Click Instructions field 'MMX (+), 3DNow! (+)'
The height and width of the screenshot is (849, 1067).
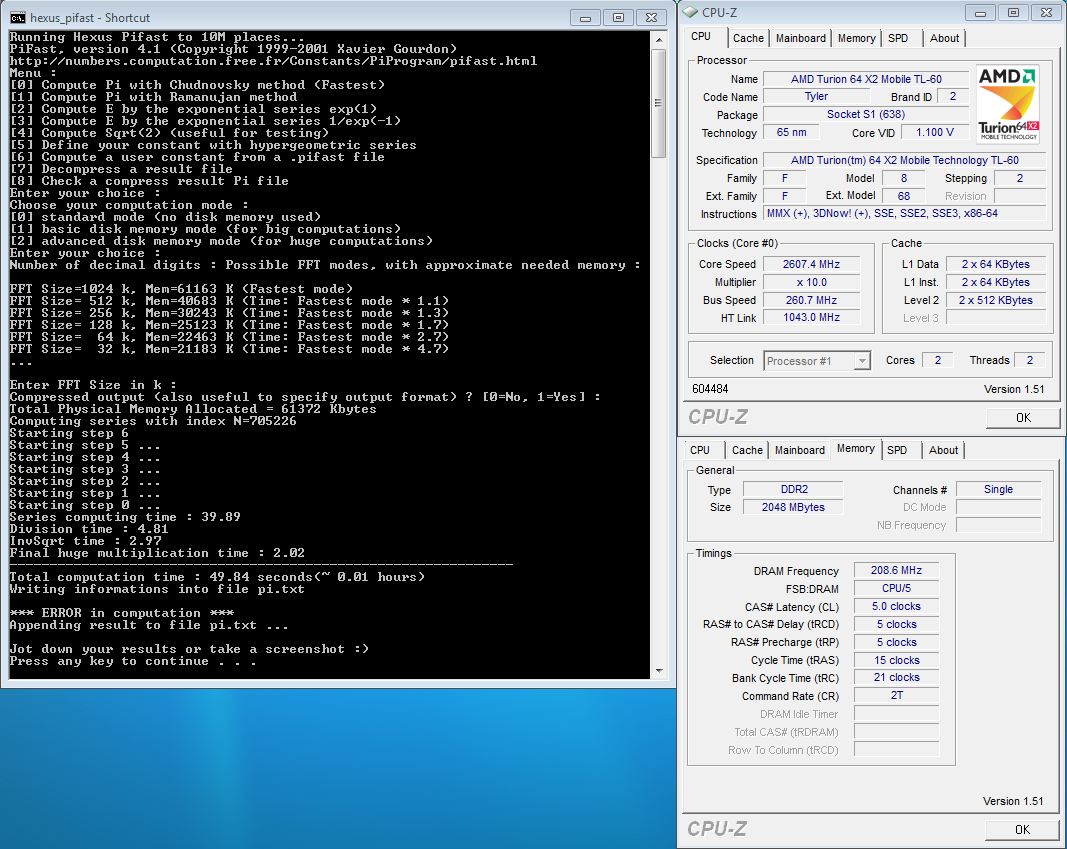(x=904, y=213)
